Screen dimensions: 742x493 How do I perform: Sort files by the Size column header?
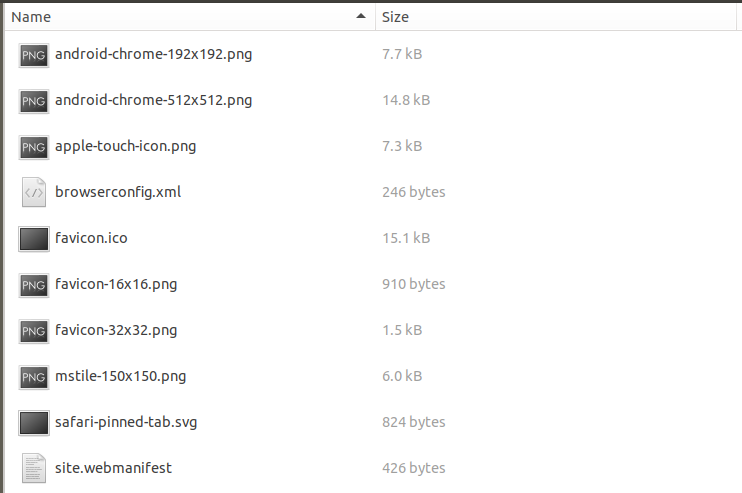[556, 17]
